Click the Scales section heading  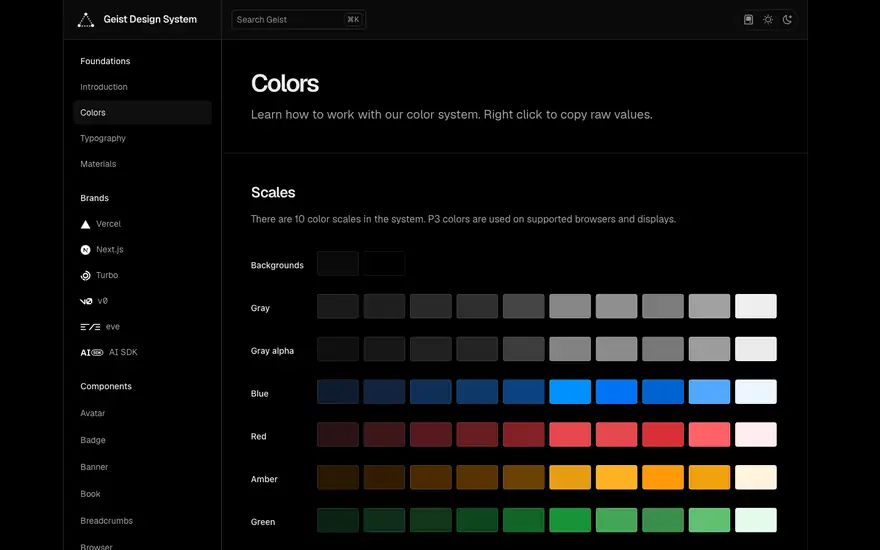[273, 192]
